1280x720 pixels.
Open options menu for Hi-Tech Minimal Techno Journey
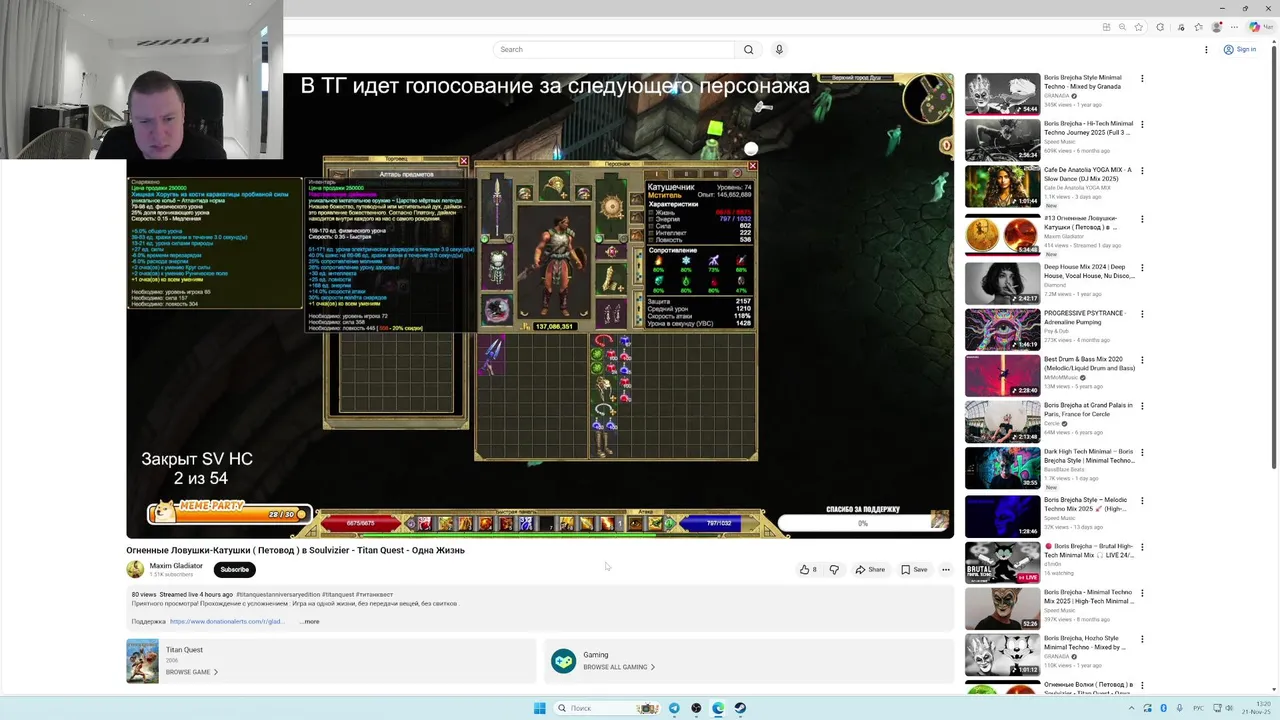pyautogui.click(x=1142, y=125)
